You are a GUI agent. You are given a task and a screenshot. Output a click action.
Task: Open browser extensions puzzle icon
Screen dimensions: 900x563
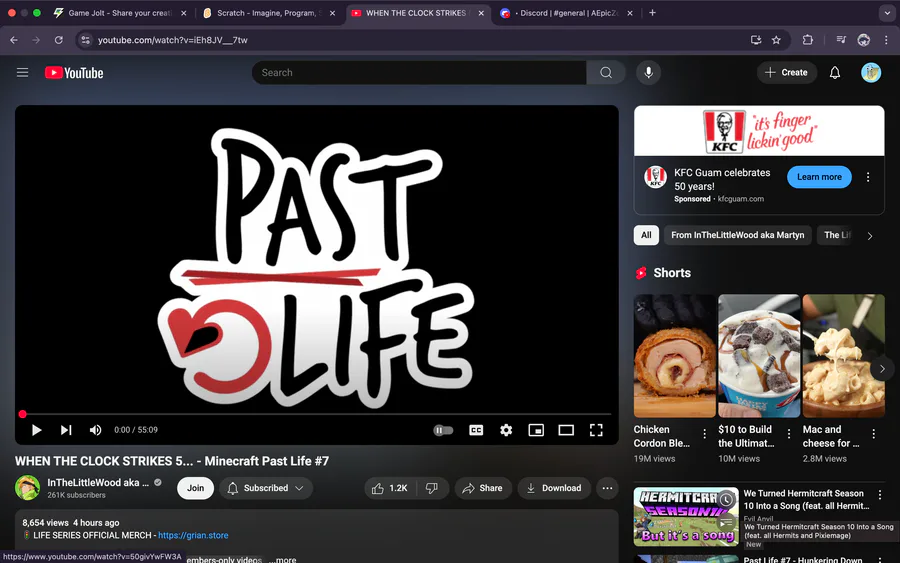coord(808,40)
